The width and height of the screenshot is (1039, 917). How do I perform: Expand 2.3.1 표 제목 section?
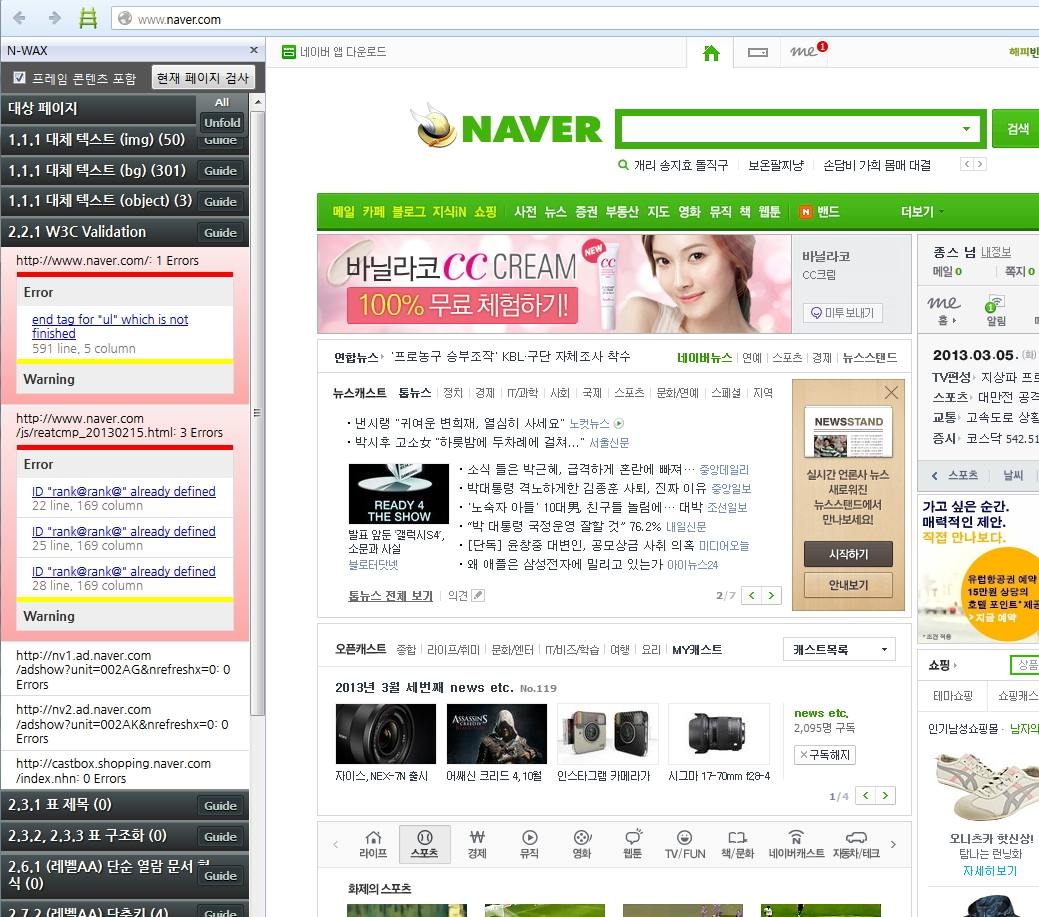coord(60,805)
